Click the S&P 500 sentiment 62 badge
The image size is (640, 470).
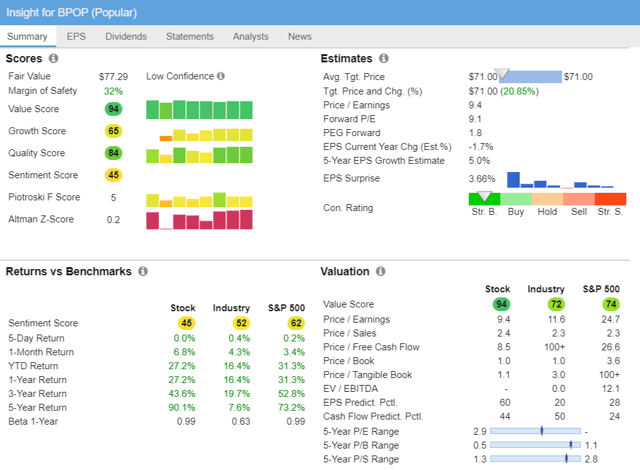296,323
